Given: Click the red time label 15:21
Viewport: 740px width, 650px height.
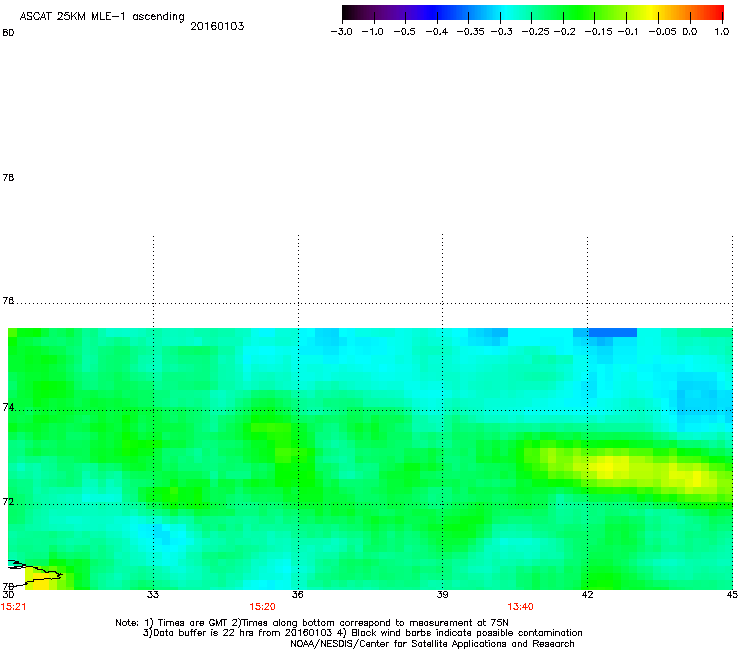Looking at the screenshot, I should [14, 607].
